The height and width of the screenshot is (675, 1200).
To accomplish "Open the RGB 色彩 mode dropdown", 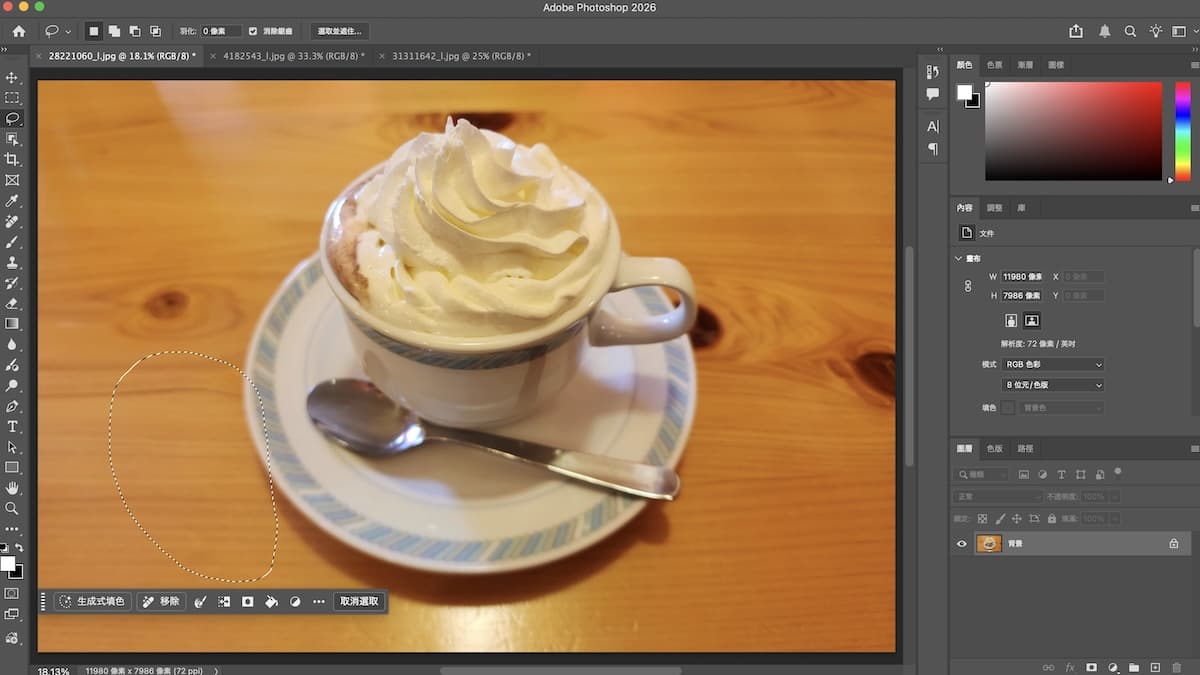I will pyautogui.click(x=1053, y=365).
